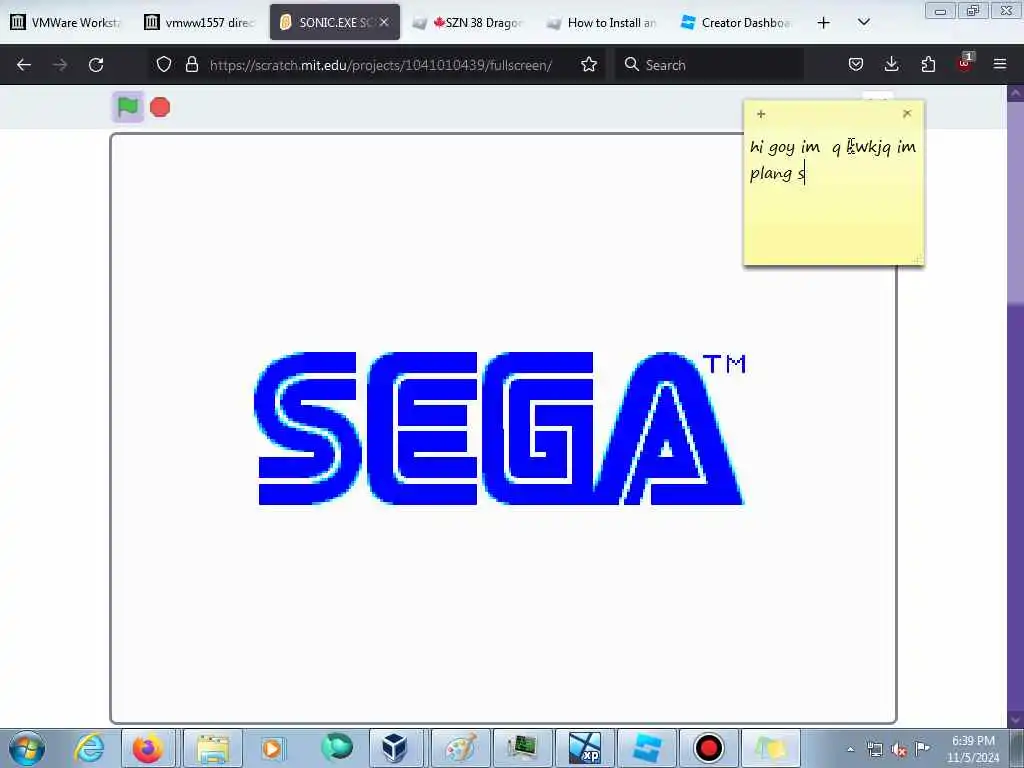
Task: Open Firefox from the taskbar
Action: 148,748
